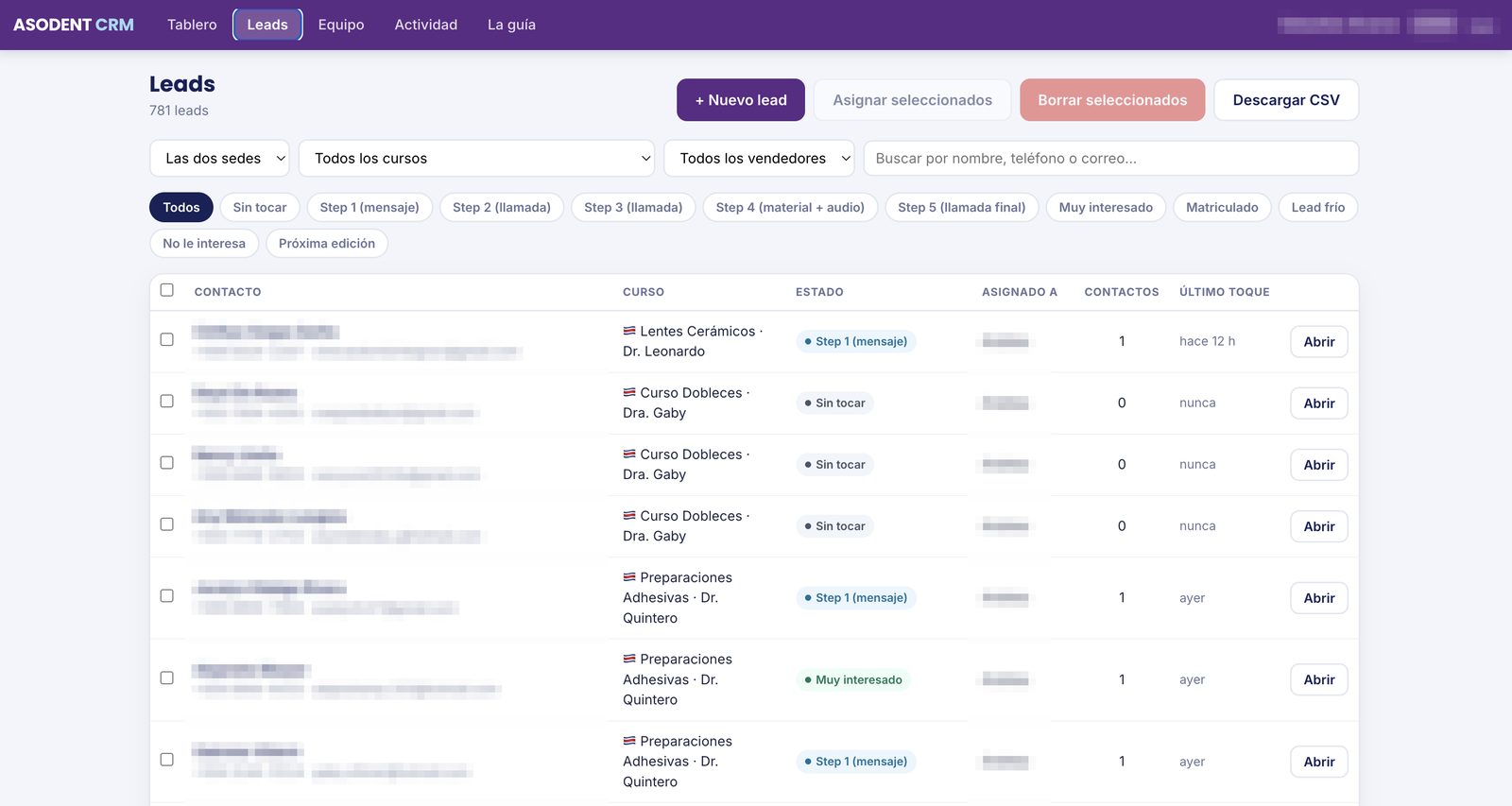The height and width of the screenshot is (806, 1512).
Task: Focus the search by name, phone or email field
Action: 1111,159
